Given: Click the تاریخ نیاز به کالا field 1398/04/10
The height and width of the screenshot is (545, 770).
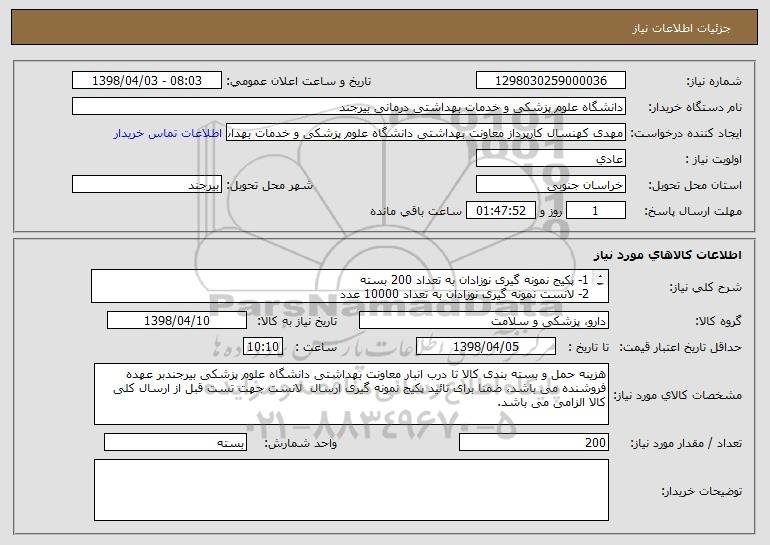Looking at the screenshot, I should [177, 321].
